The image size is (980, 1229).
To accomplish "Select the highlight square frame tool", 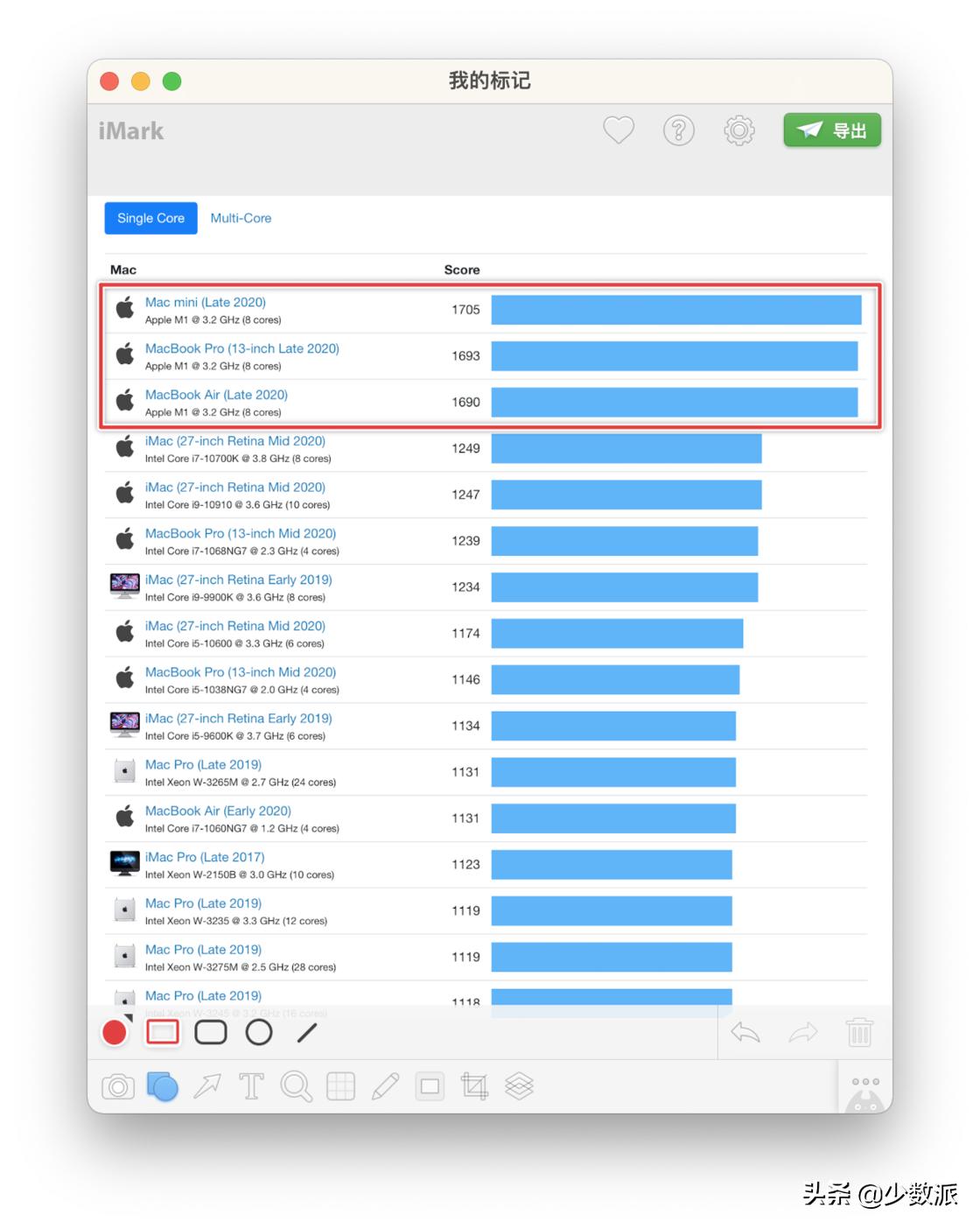I will click(x=430, y=1086).
